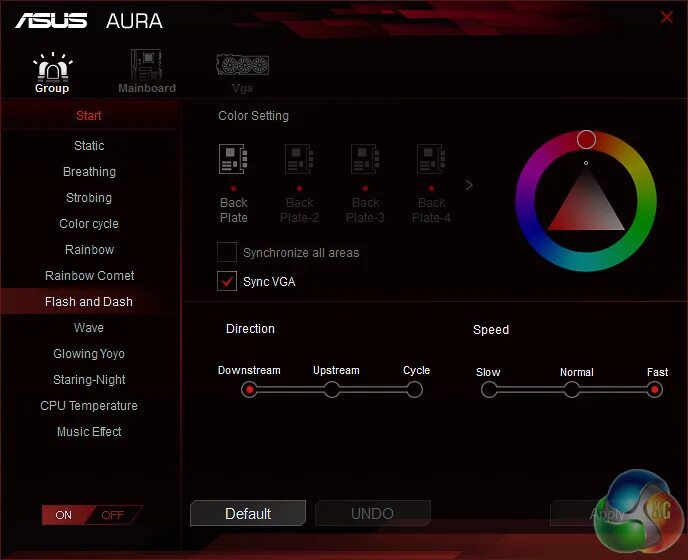Click the UNDO button
The image size is (688, 560).
pyautogui.click(x=373, y=513)
